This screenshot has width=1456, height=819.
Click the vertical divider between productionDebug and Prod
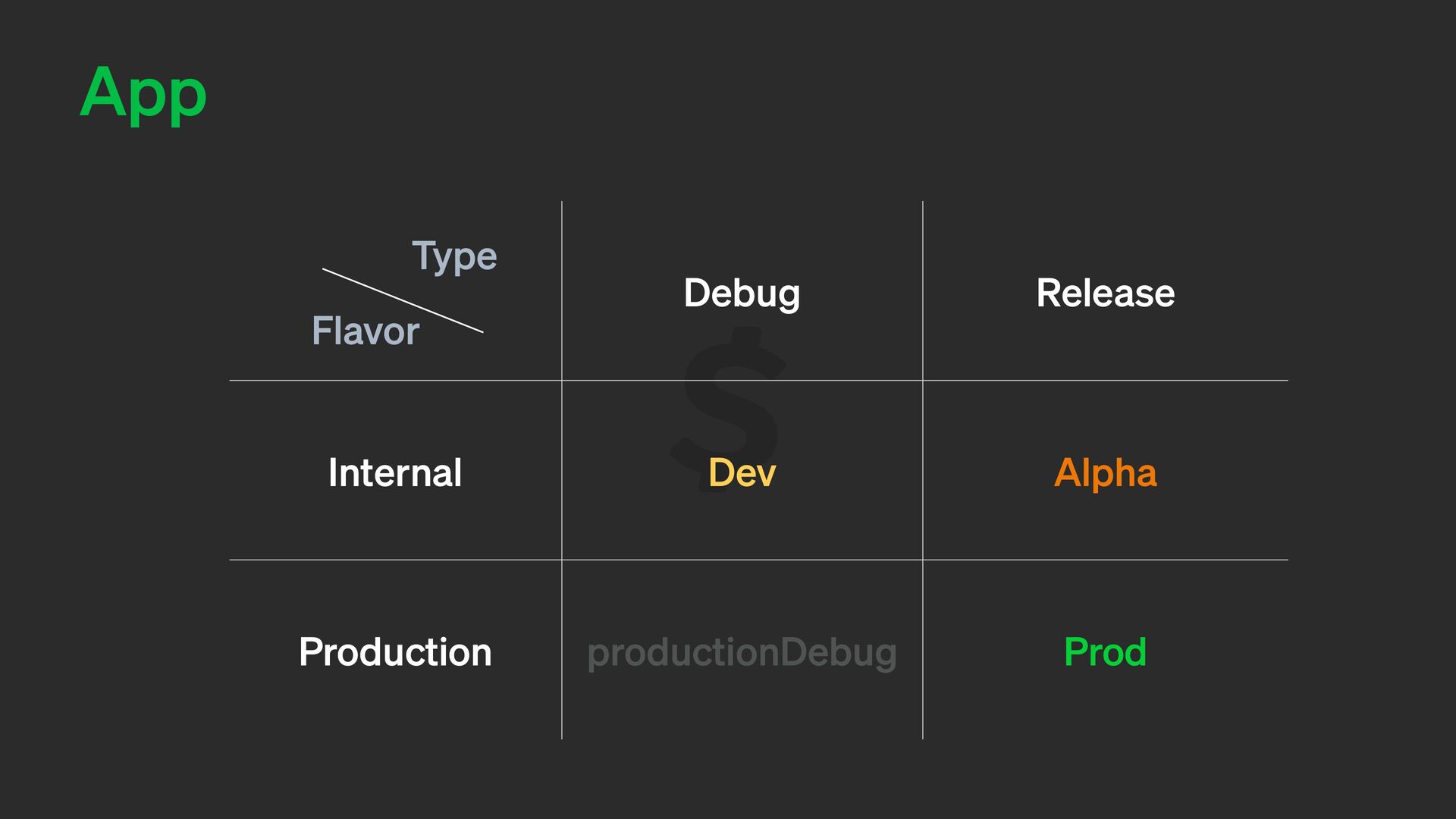(923, 652)
